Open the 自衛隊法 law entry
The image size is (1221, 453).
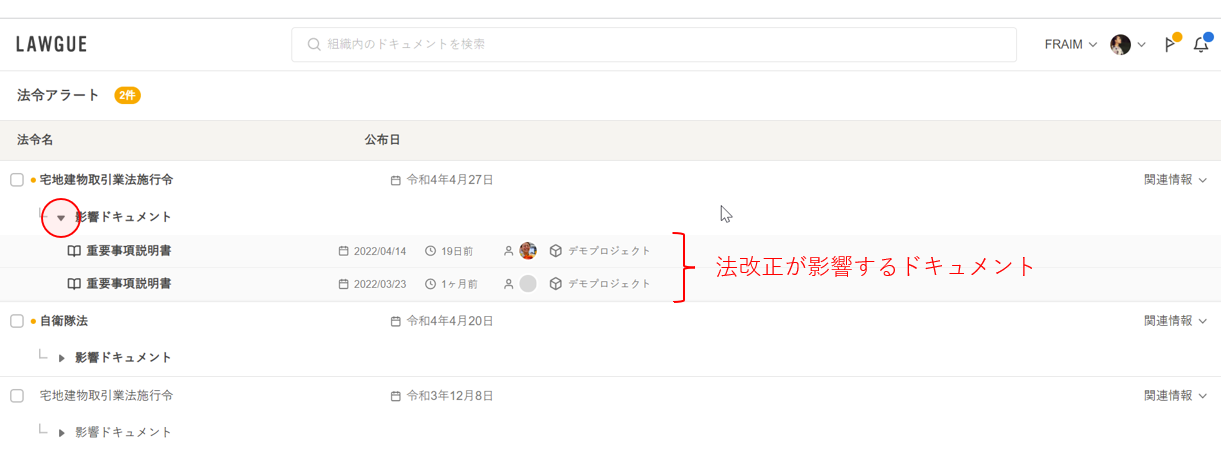tap(64, 321)
